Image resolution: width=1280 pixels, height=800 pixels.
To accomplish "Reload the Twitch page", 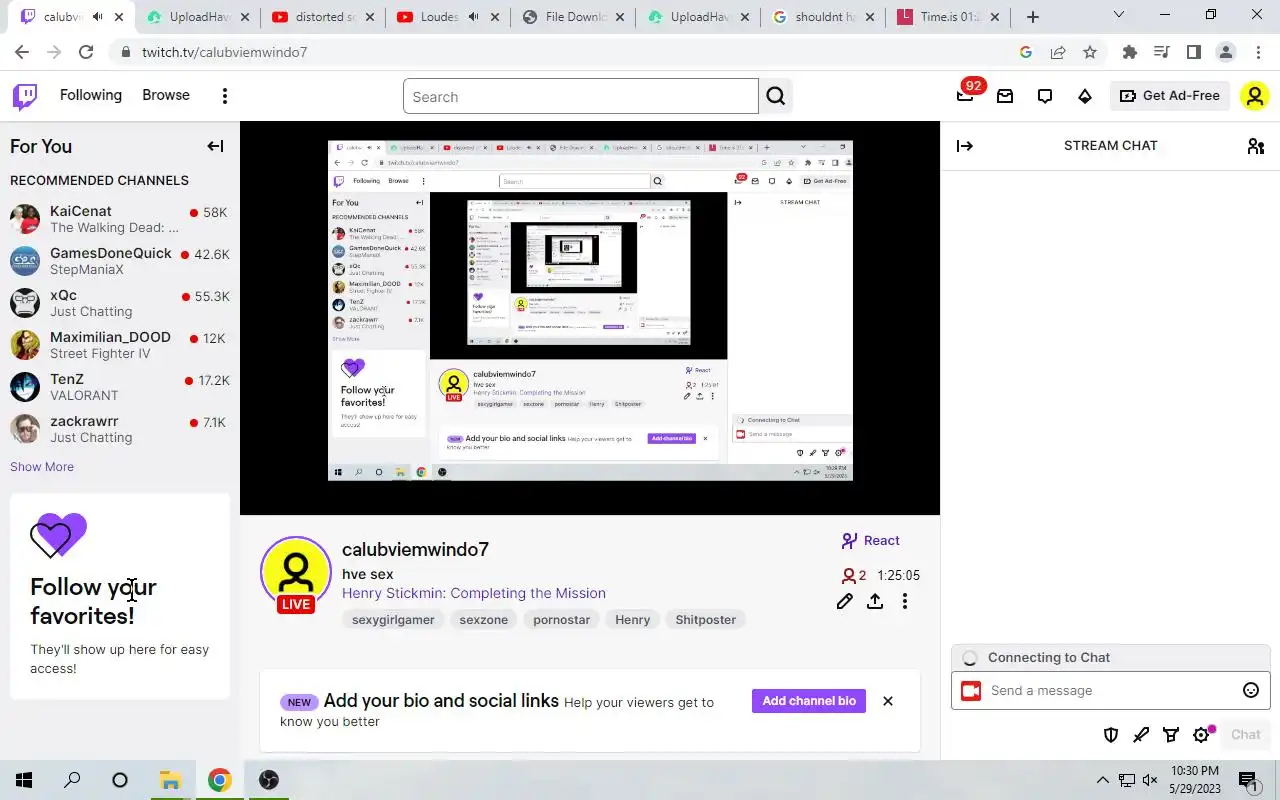I will (x=86, y=52).
